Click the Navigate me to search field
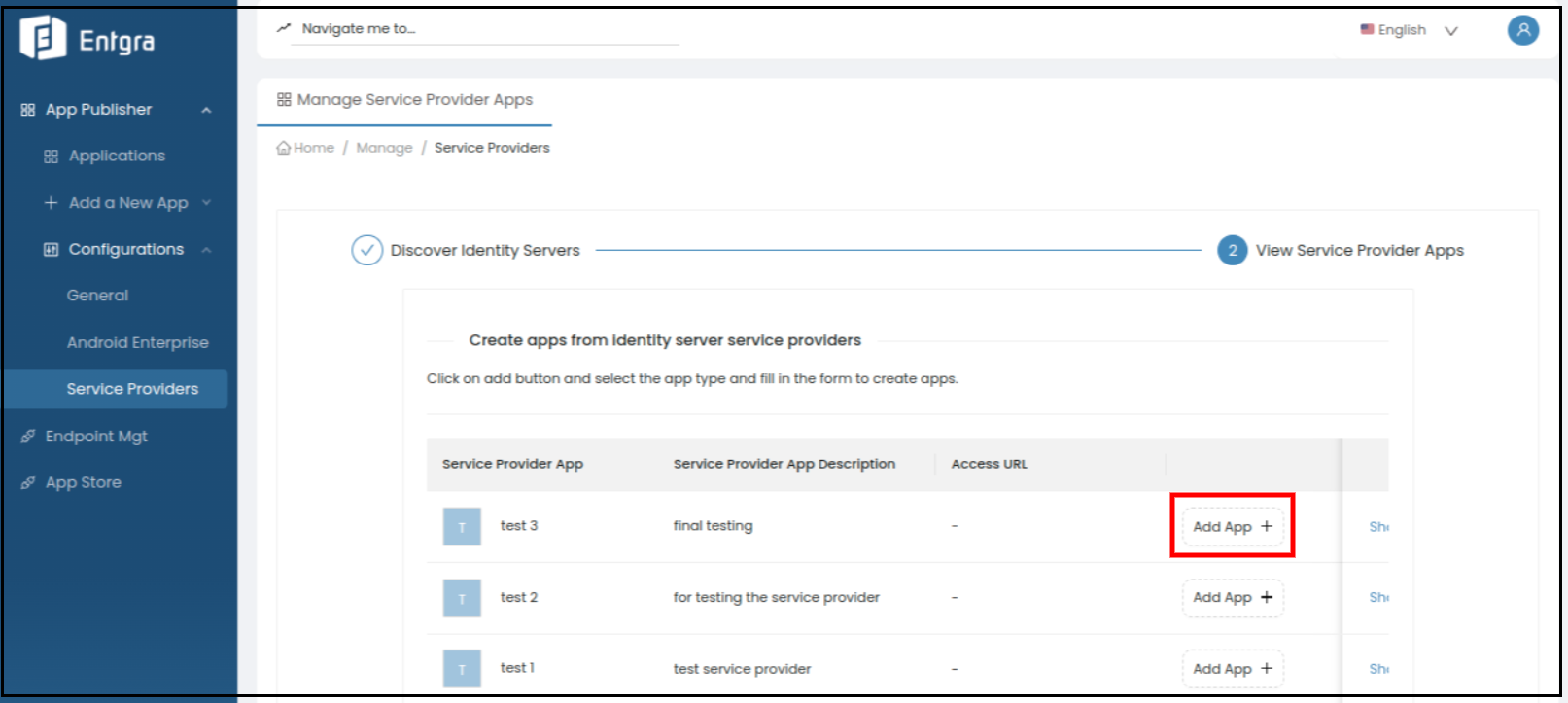This screenshot has width=1568, height=703. click(486, 29)
